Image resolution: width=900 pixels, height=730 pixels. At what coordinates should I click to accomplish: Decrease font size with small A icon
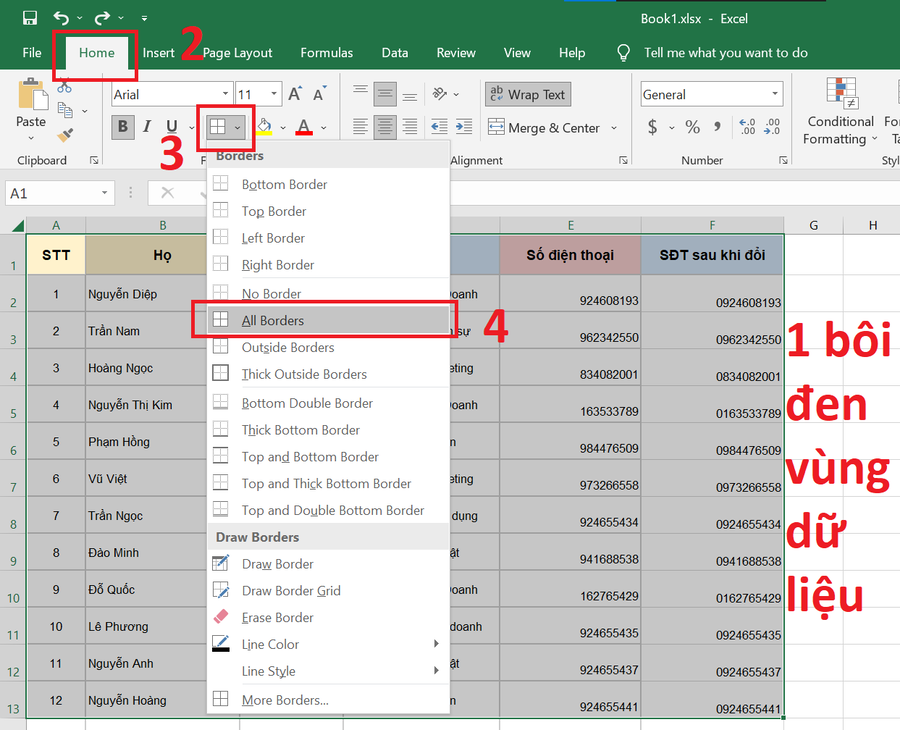coord(320,94)
